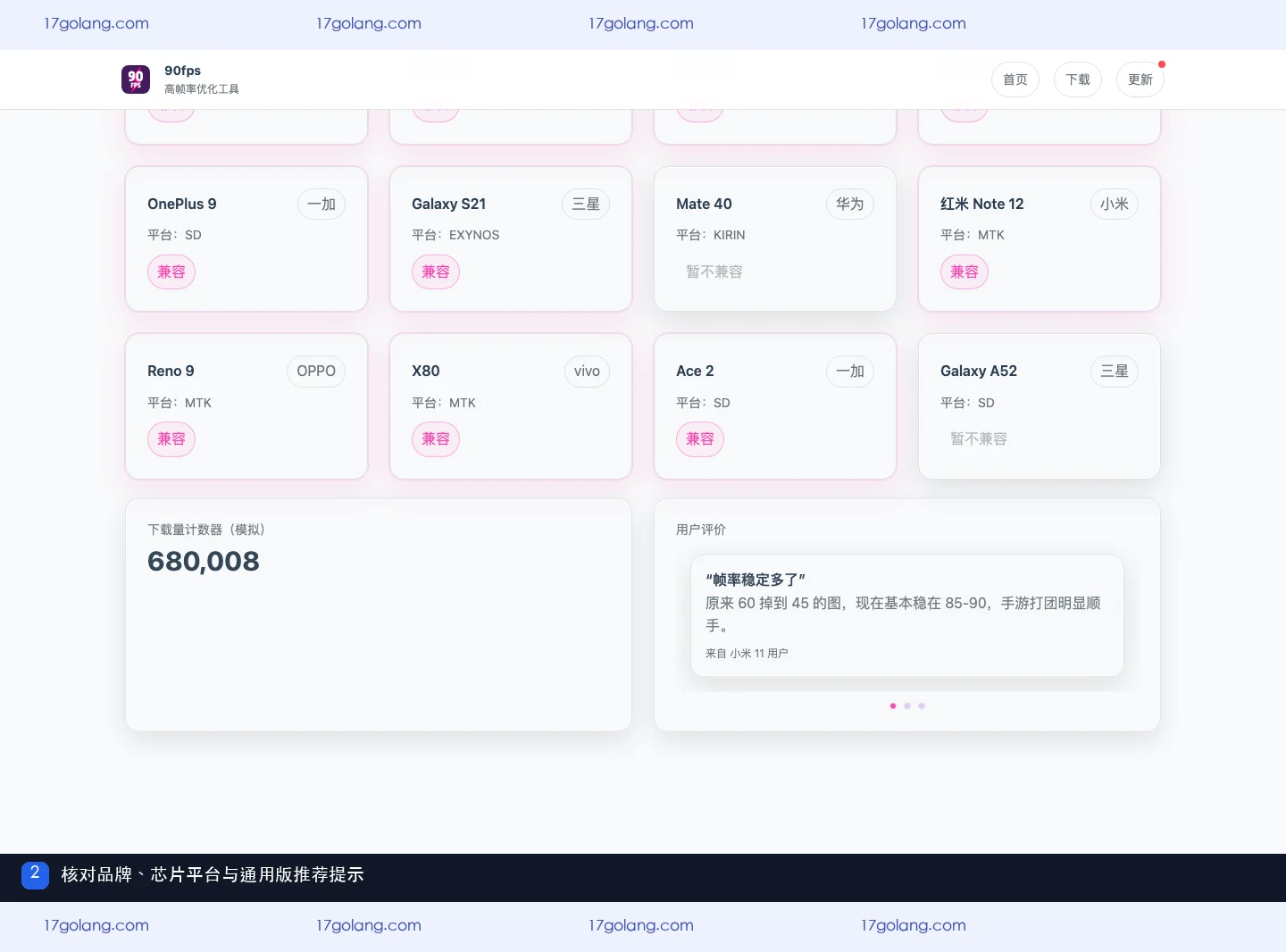Click the 下载量计数器（模拟） heading
1286x952 pixels.
click(x=206, y=530)
